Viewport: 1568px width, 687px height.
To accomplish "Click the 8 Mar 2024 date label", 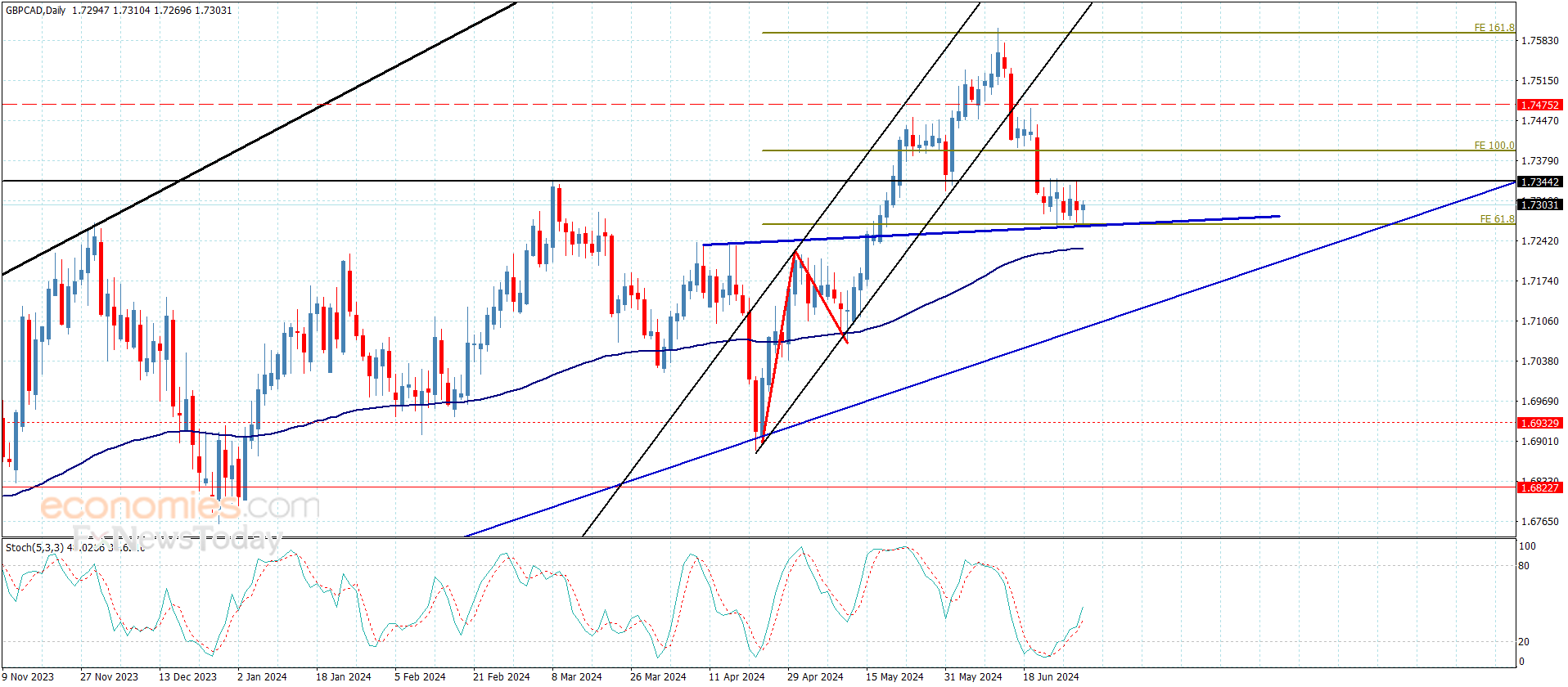I will tap(576, 676).
